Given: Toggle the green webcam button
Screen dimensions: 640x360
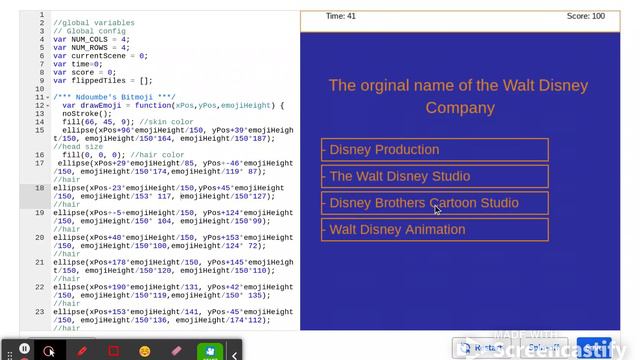Looking at the screenshot, I should click(x=210, y=351).
